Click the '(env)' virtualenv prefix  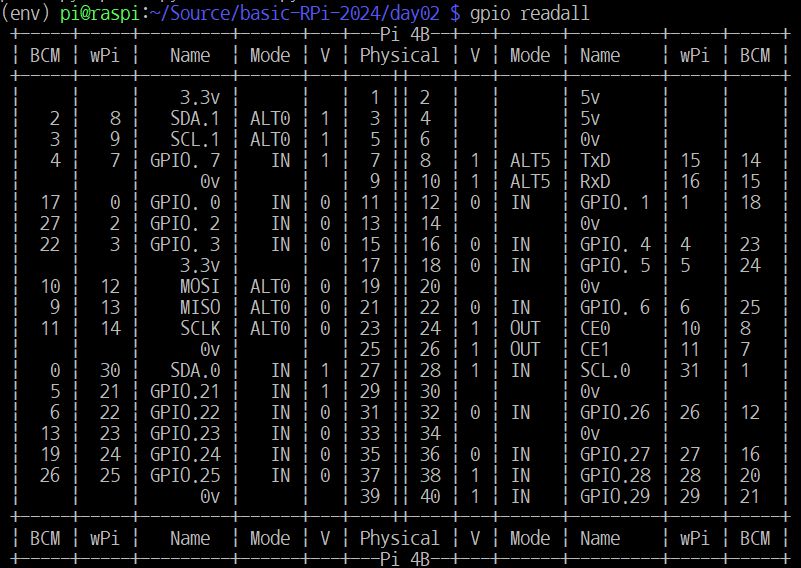25,13
